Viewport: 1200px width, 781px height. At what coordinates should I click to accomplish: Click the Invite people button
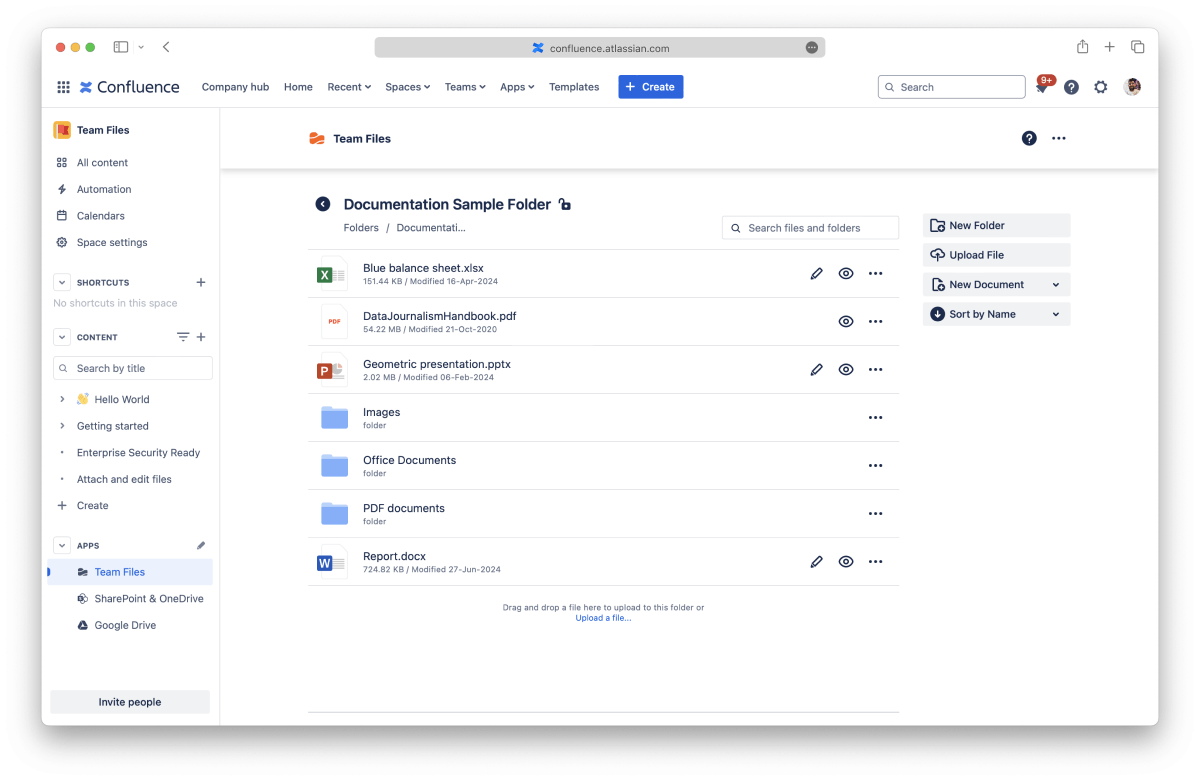click(x=130, y=702)
